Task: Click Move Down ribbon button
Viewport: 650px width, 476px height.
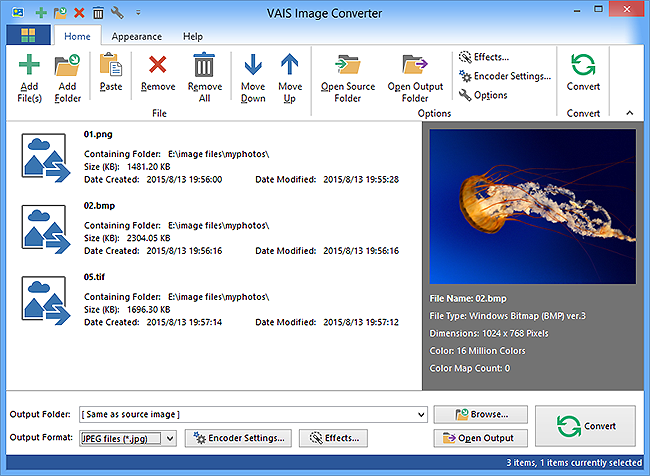Action: [x=253, y=78]
